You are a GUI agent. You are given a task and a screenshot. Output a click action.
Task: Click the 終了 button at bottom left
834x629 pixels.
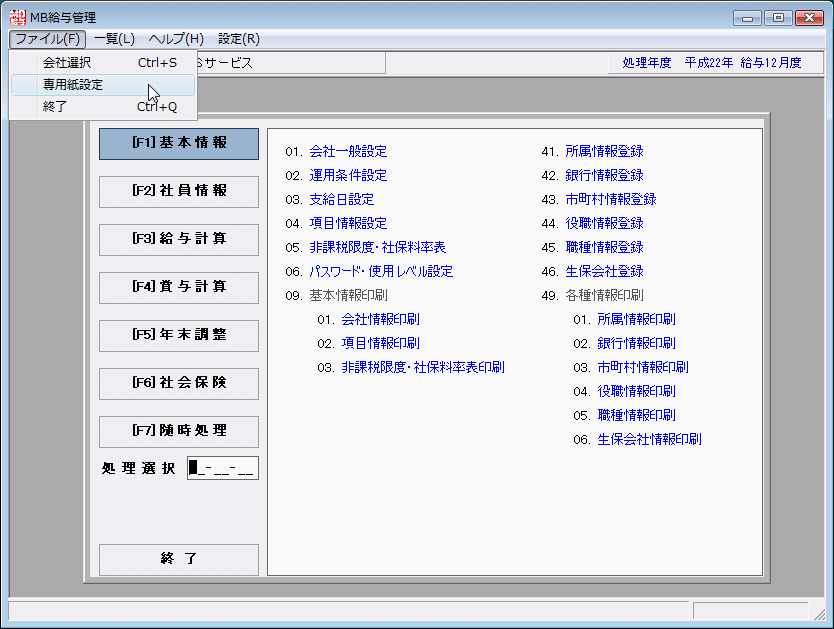(179, 559)
